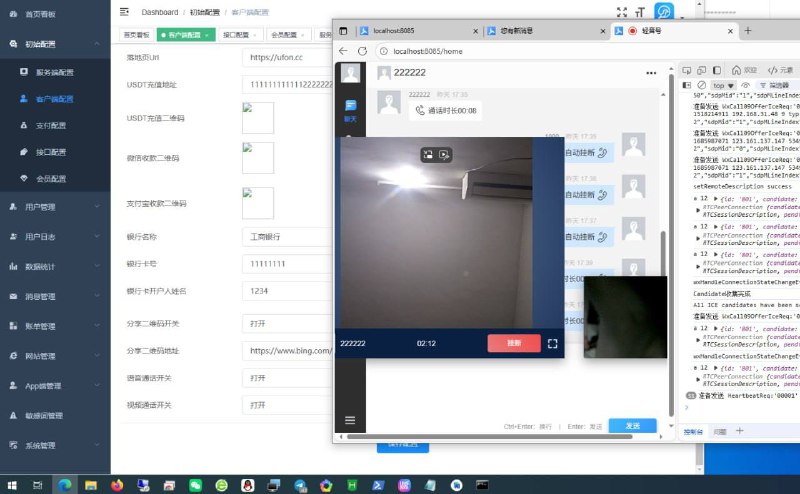Collapse the sidebar with the hamburger icon
The image size is (800, 494).
(x=124, y=12)
